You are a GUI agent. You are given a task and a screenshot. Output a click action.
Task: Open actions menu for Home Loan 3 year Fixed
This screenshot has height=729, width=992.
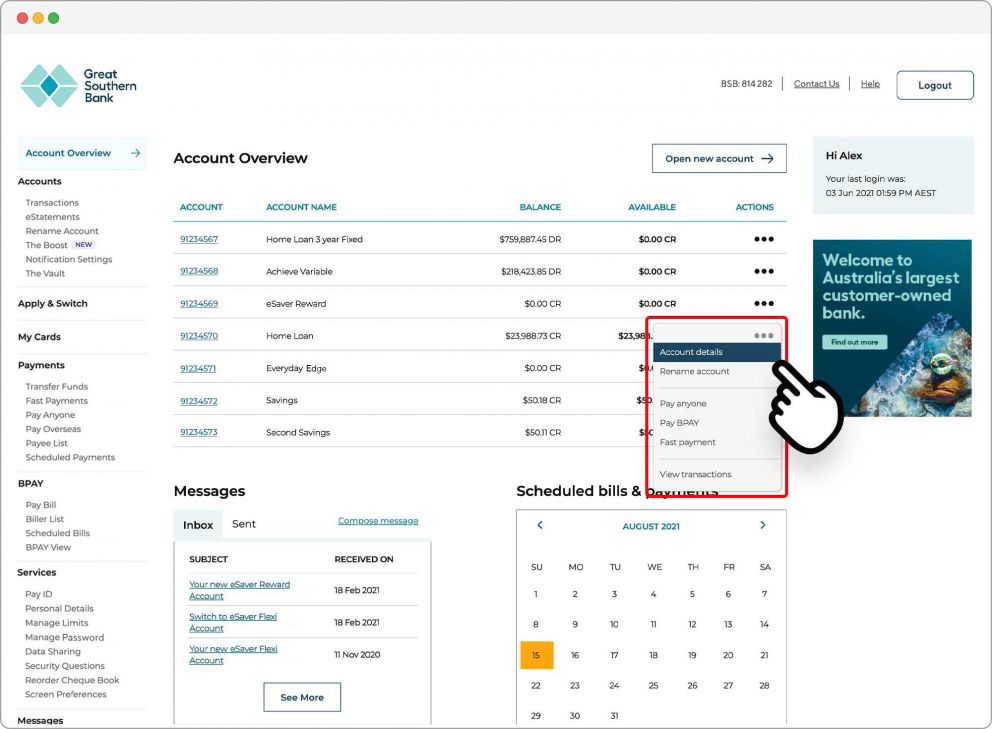tap(764, 239)
